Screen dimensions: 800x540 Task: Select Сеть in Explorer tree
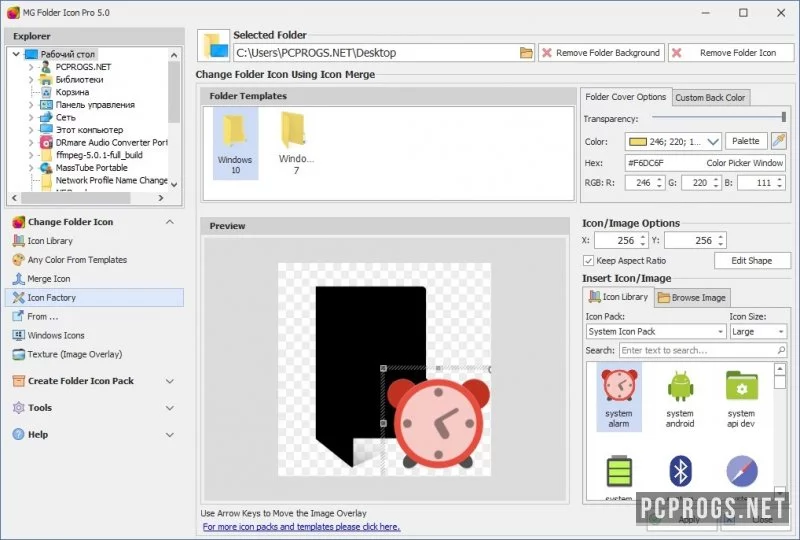(x=65, y=117)
